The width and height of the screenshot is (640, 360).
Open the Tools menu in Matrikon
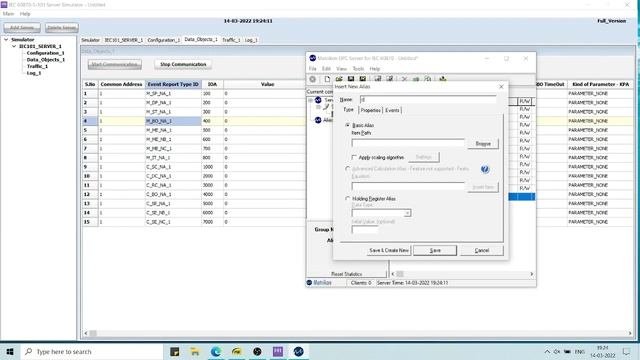pyautogui.click(x=358, y=69)
